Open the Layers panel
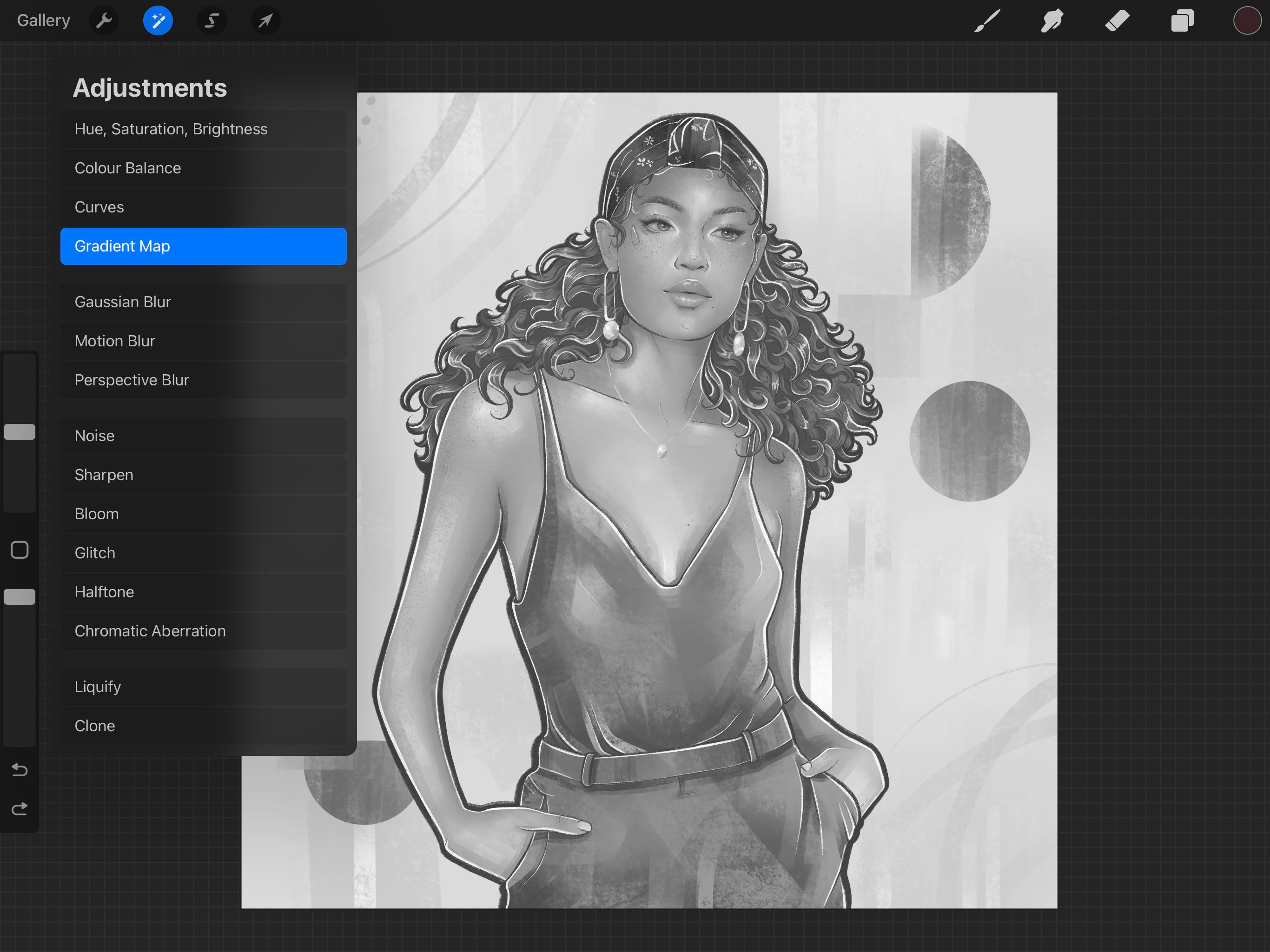Viewport: 1270px width, 952px height. tap(1182, 20)
